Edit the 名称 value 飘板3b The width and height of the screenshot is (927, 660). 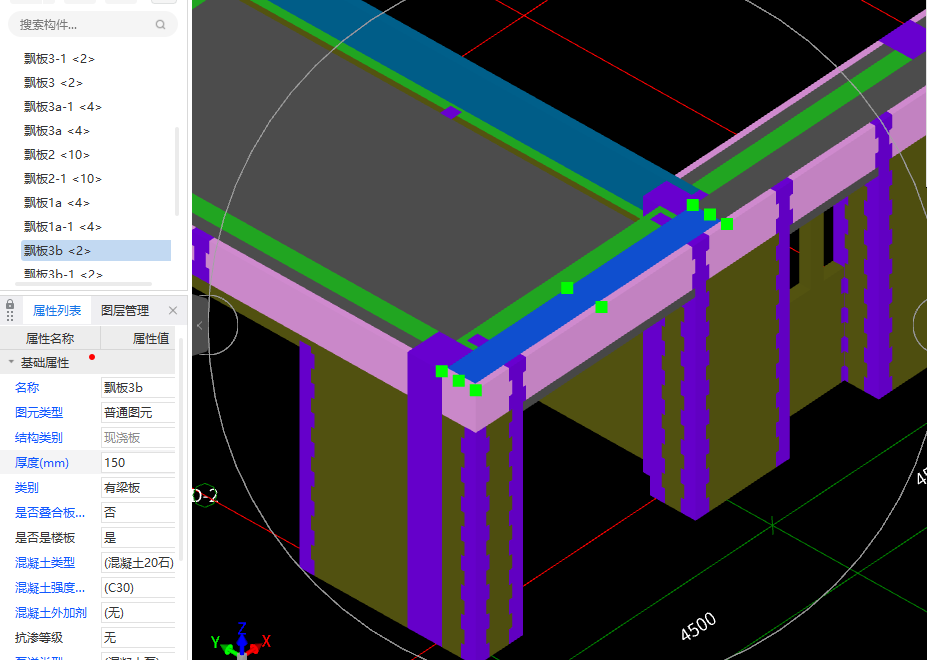tap(138, 387)
